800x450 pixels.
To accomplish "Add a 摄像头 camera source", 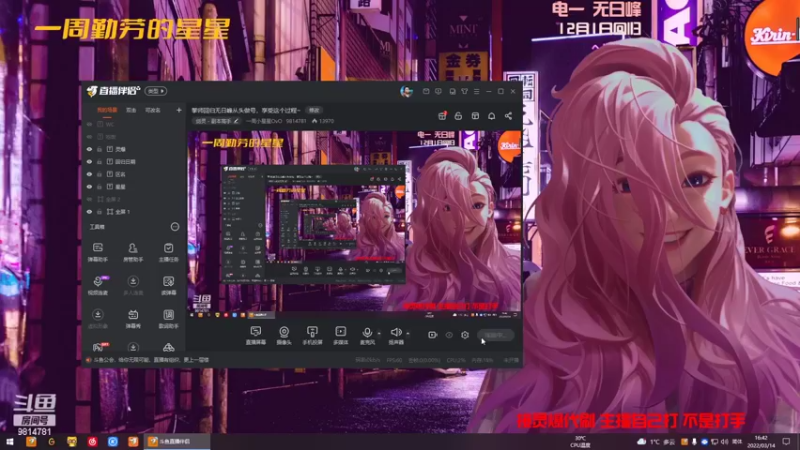I will [284, 335].
